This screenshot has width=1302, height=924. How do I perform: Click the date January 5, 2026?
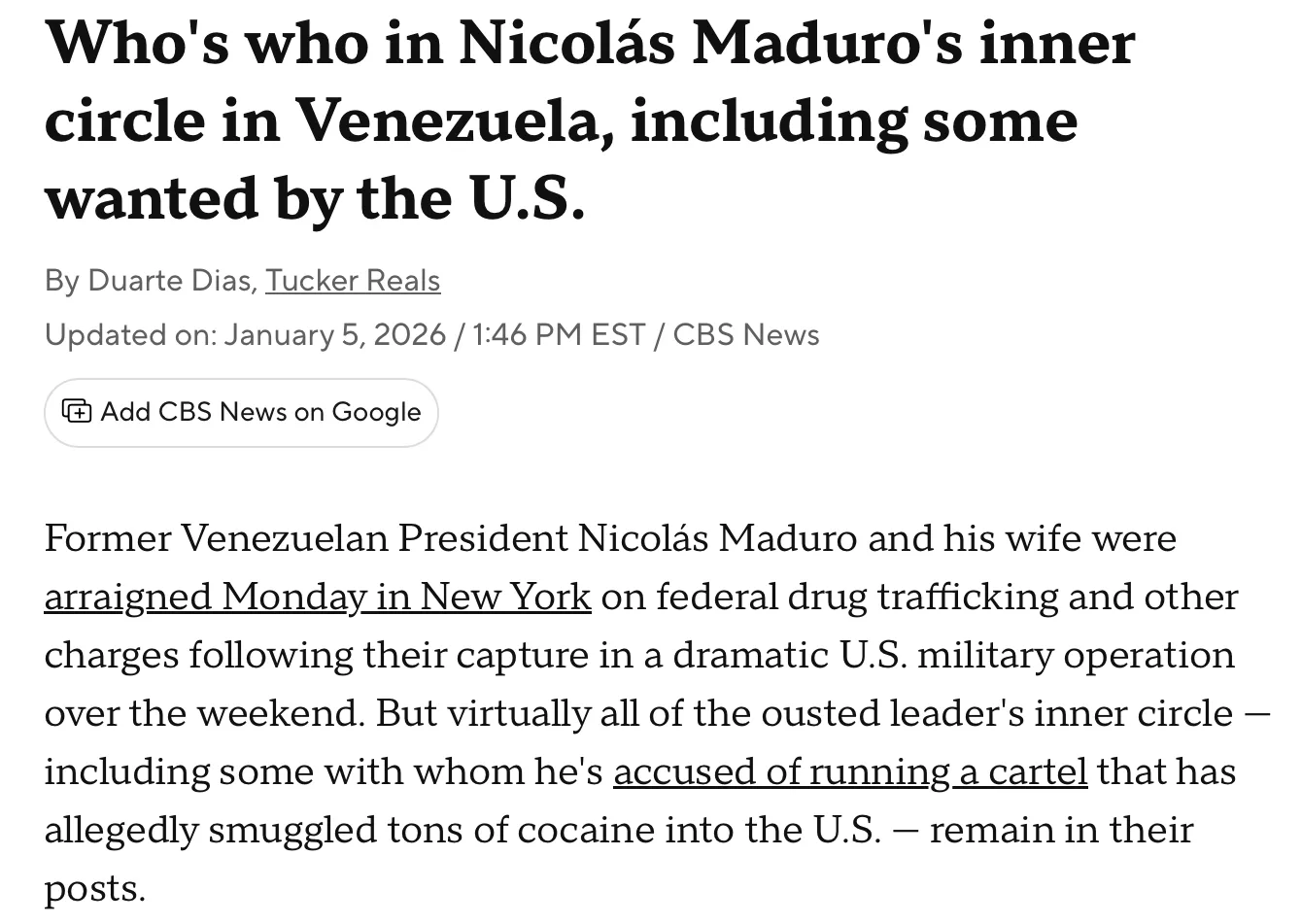point(335,335)
